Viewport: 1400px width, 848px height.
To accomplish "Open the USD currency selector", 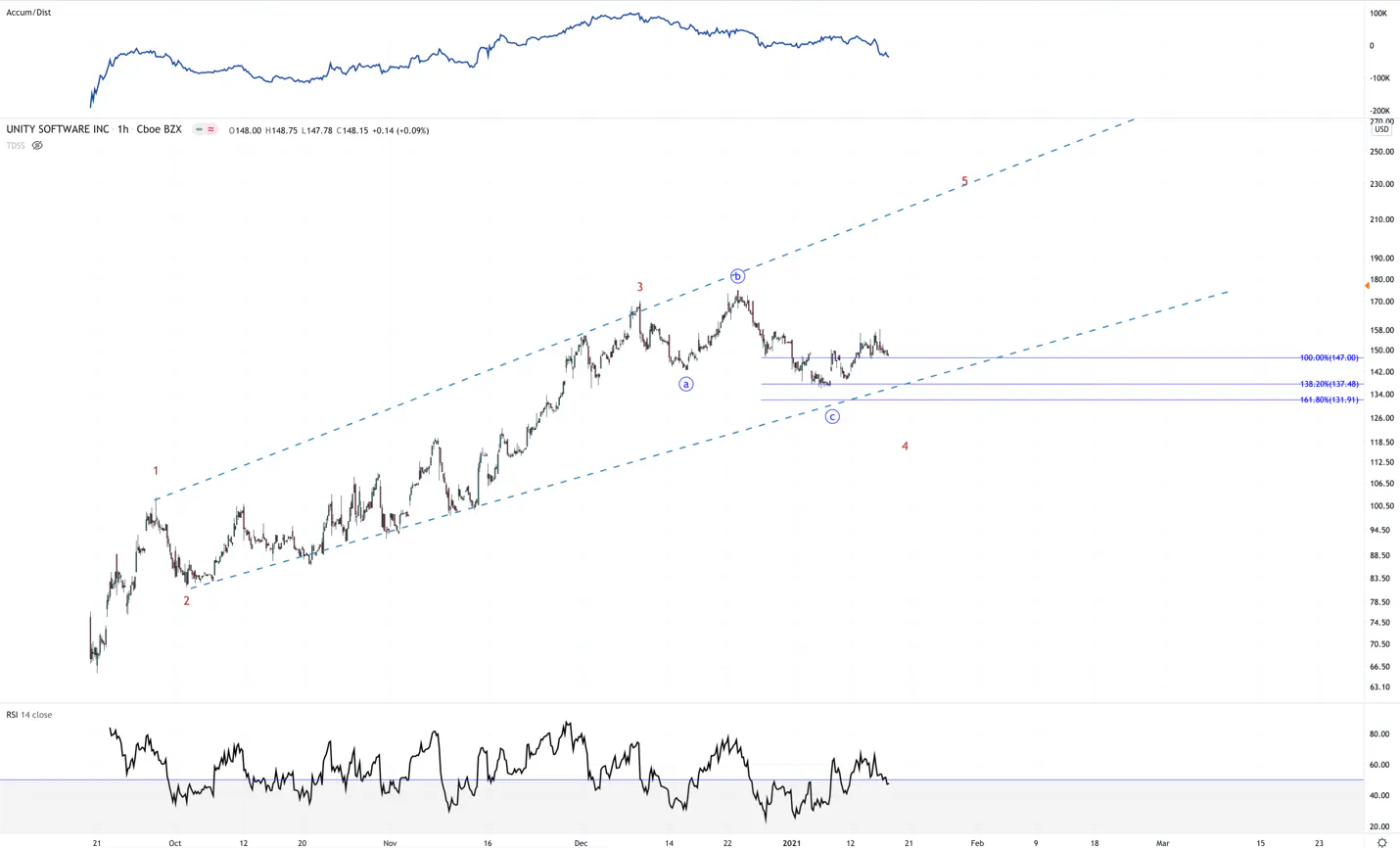I will 1381,129.
